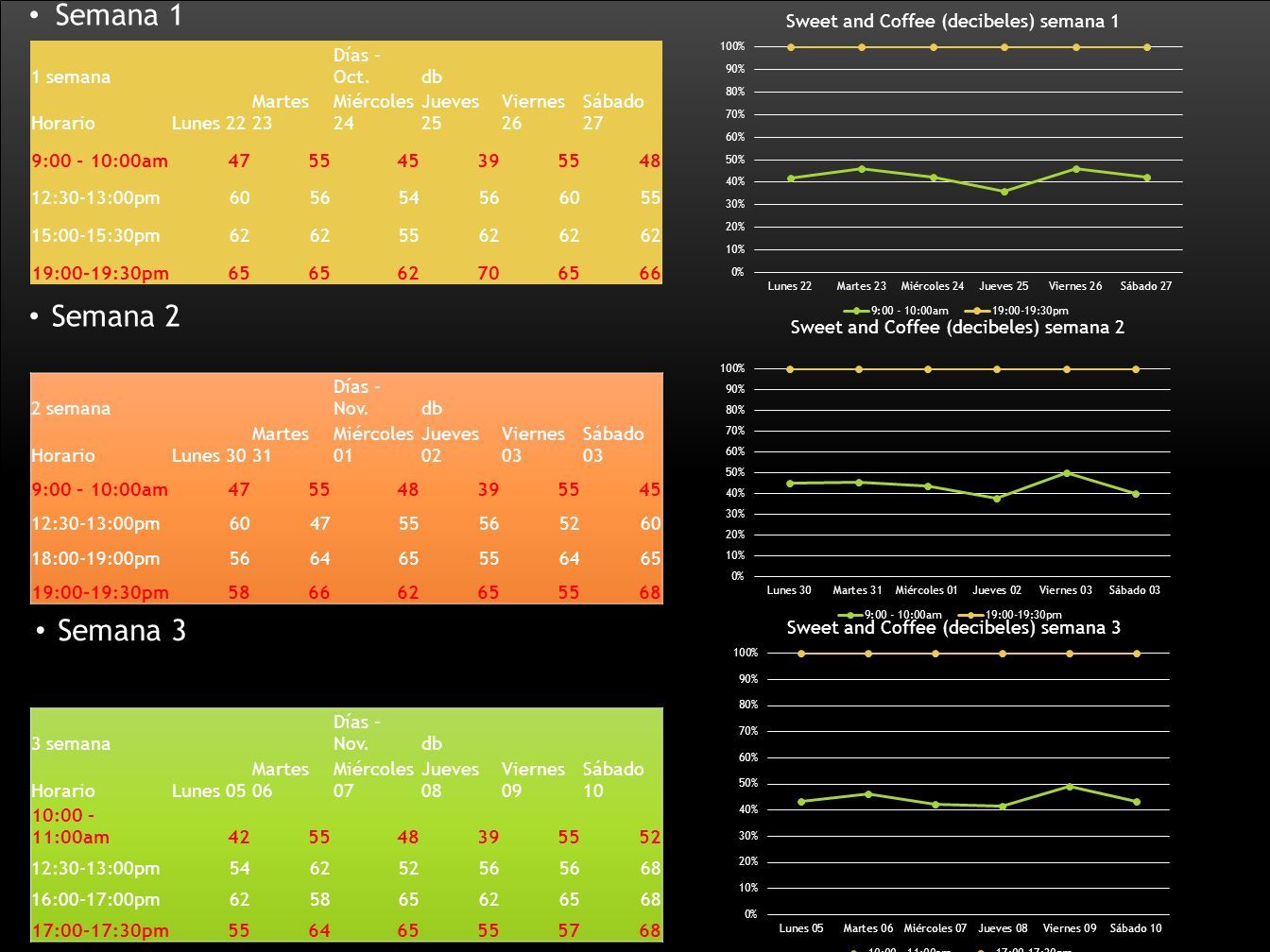This screenshot has height=952, width=1270.
Task: Select the "10:00 - 11:00am" row label in the table
Action: click(x=71, y=825)
